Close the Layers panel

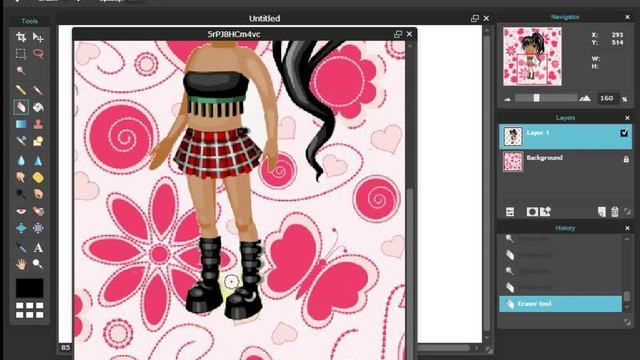point(627,118)
